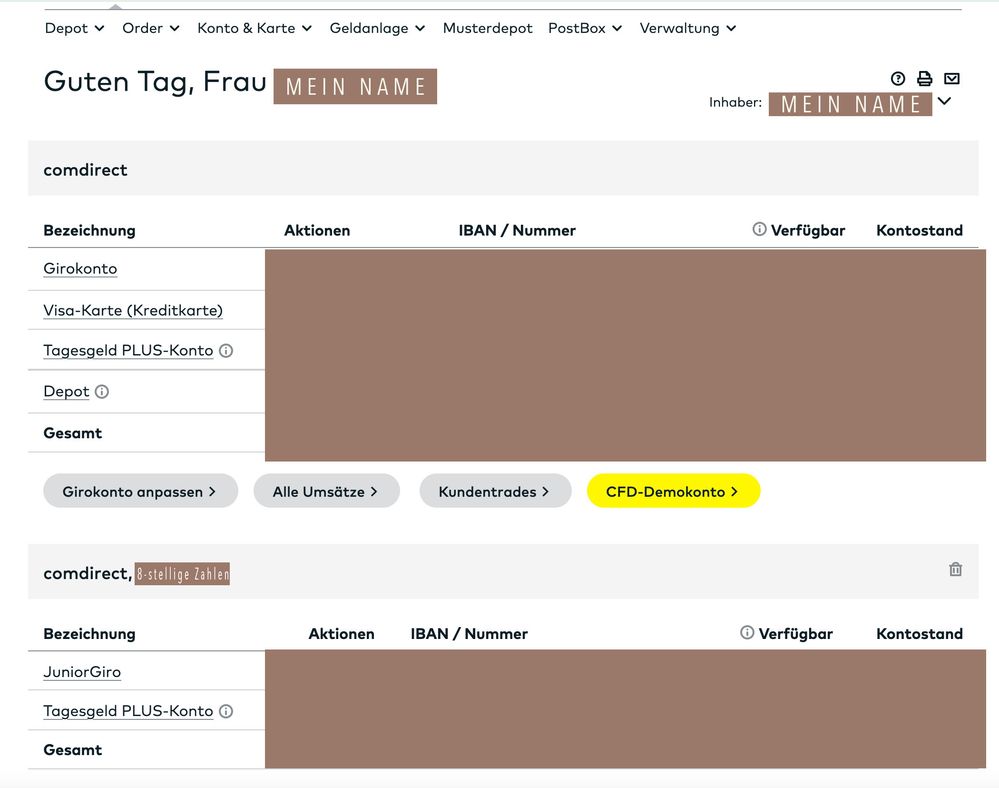Viewport: 999px width, 788px height.
Task: Open the Visa-Karte (Kreditkarte) link
Action: [x=133, y=311]
